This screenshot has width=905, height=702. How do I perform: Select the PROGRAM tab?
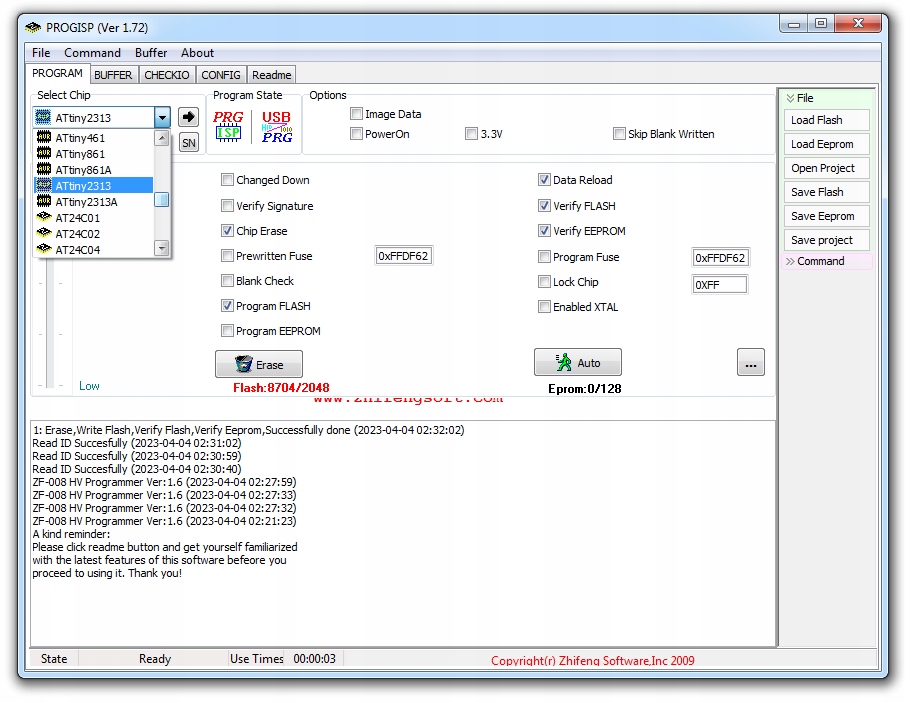click(x=57, y=73)
